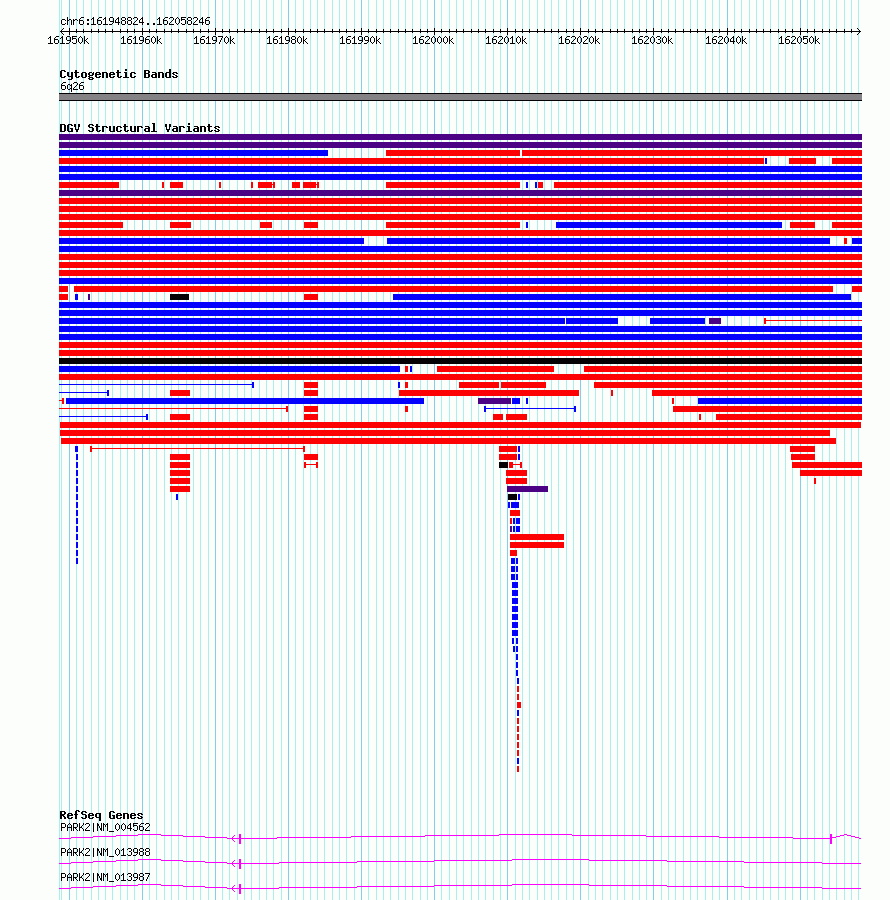Select the 161990k position label
Screen dimensions: 890x900
(360, 40)
